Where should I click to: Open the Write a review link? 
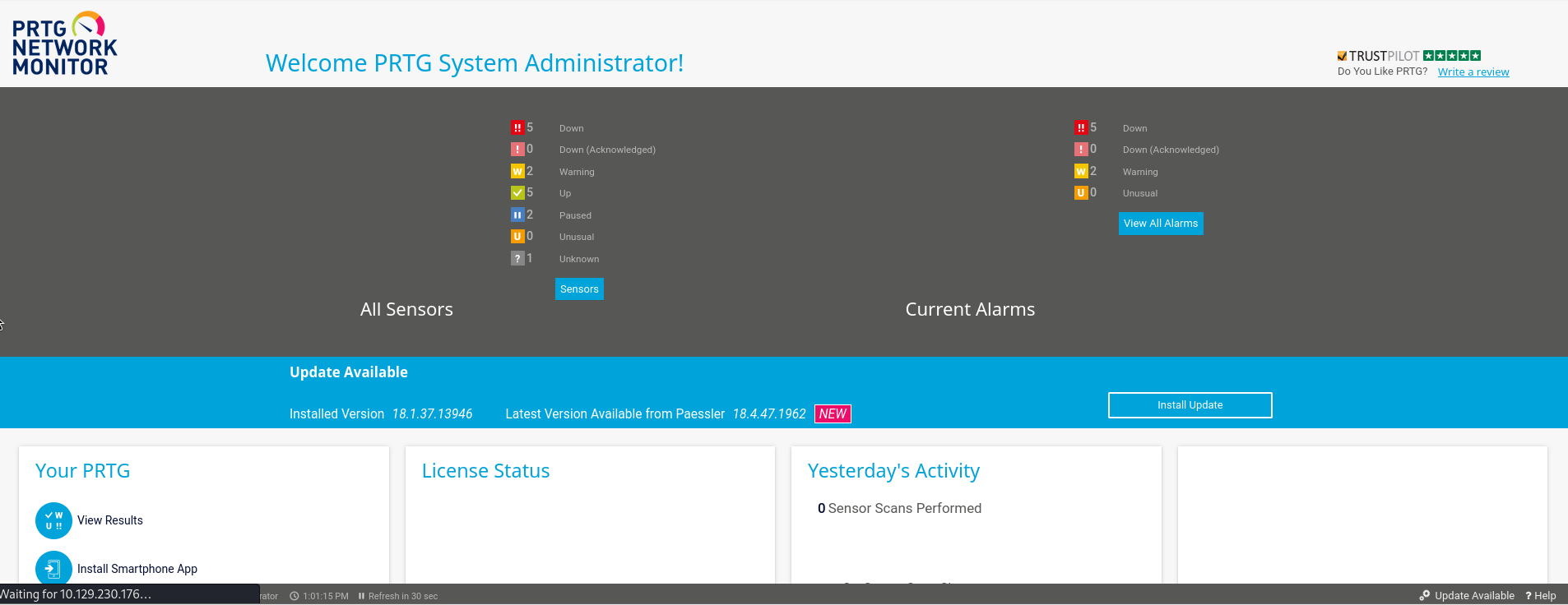(1473, 72)
